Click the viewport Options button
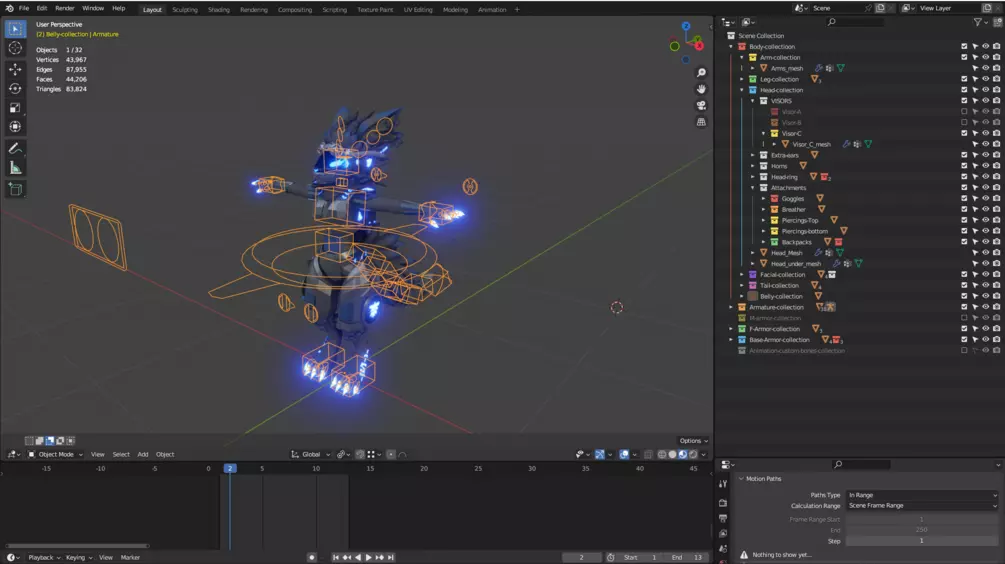This screenshot has width=1005, height=564. pos(693,440)
